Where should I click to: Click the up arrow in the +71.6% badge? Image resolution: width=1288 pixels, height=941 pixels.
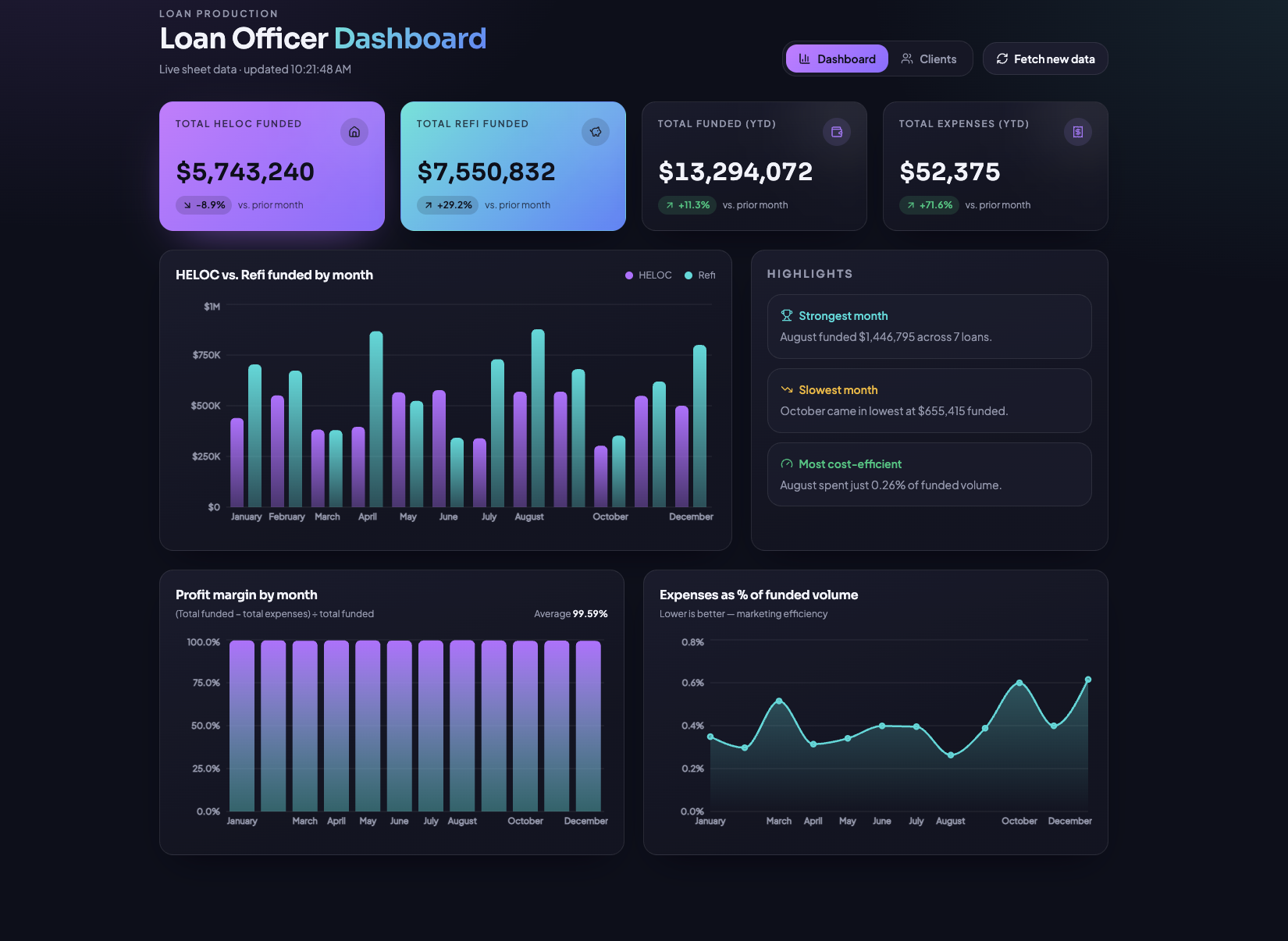911,205
